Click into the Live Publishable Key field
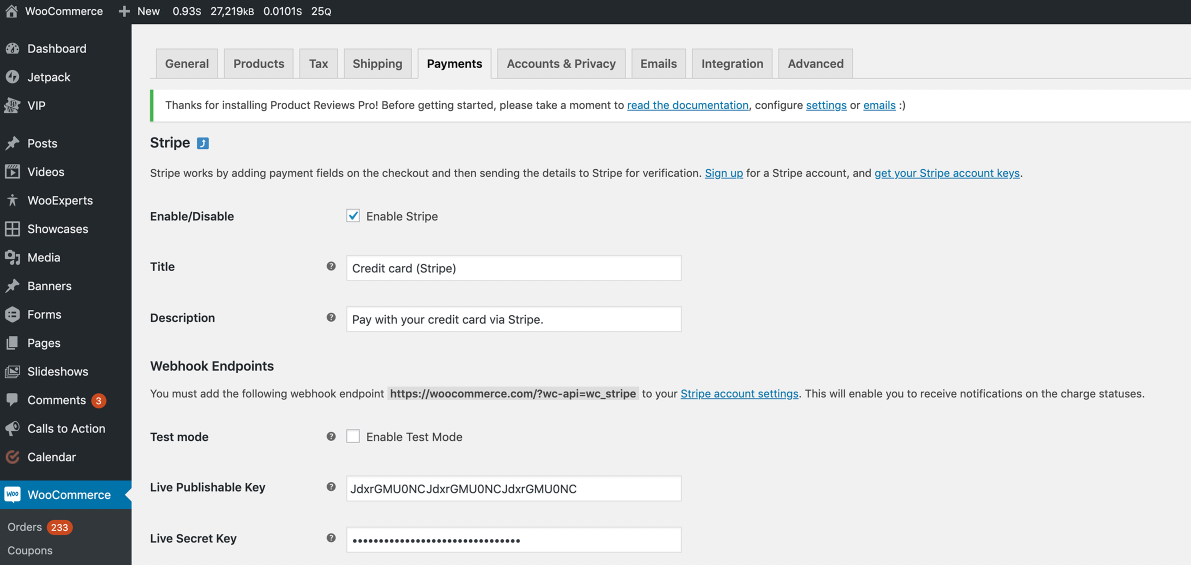Image resolution: width=1191 pixels, height=565 pixels. (513, 488)
